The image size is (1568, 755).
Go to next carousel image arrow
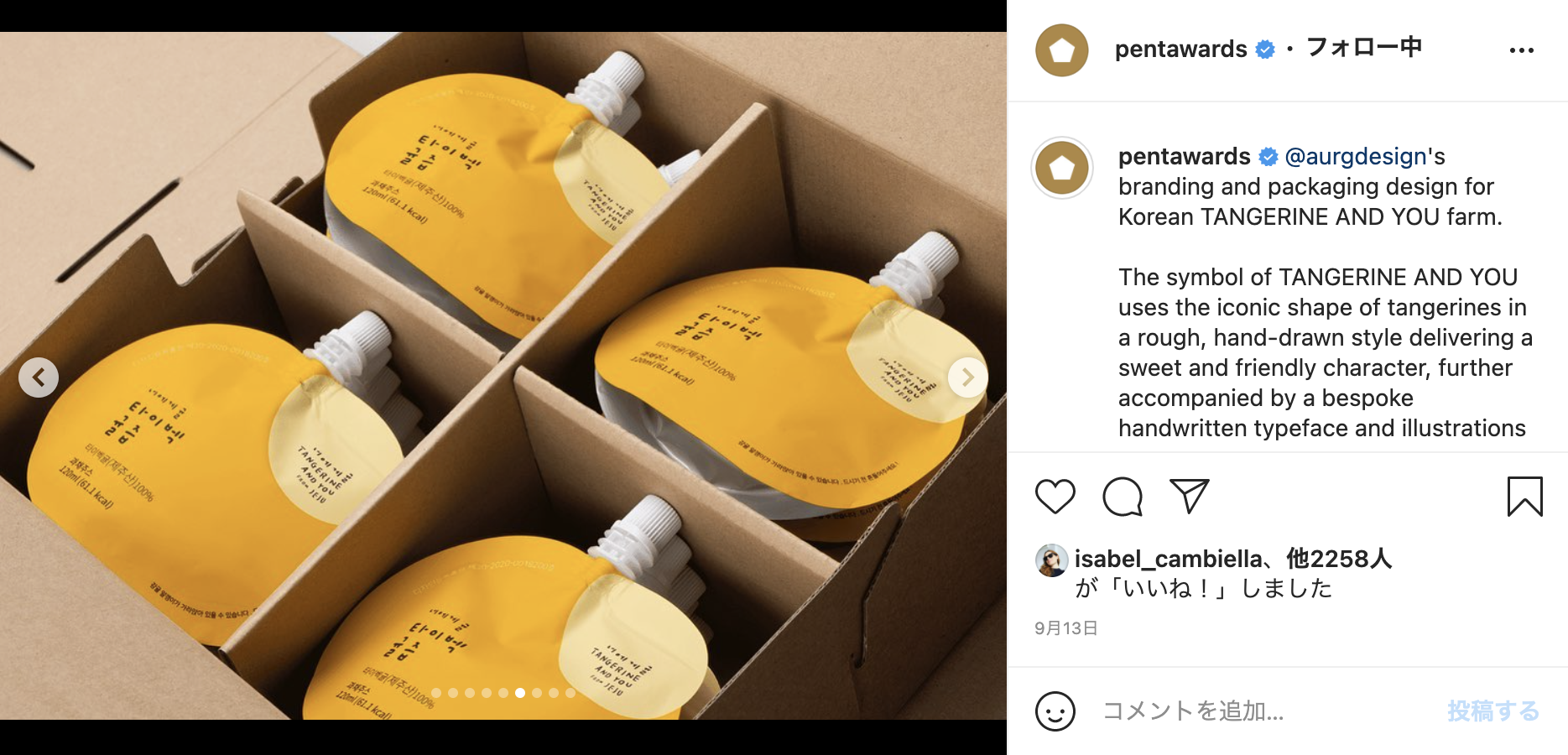(967, 377)
